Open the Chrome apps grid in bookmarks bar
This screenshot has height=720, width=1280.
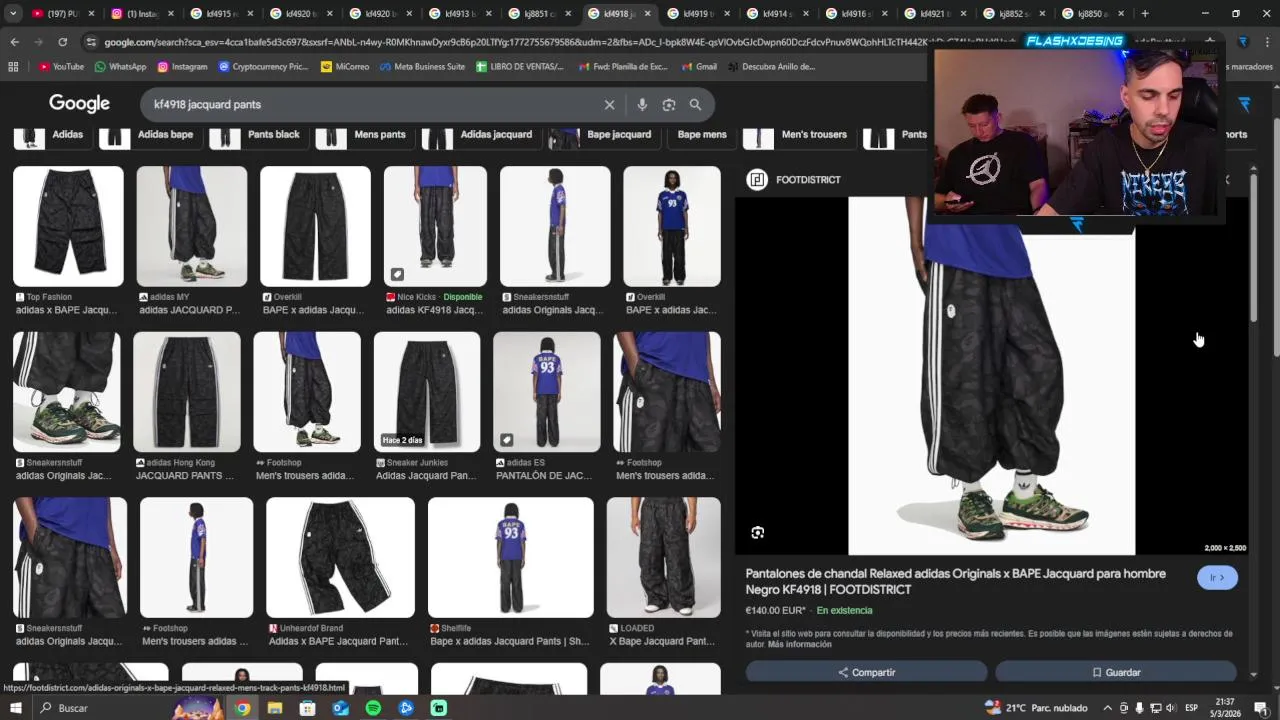click(13, 67)
